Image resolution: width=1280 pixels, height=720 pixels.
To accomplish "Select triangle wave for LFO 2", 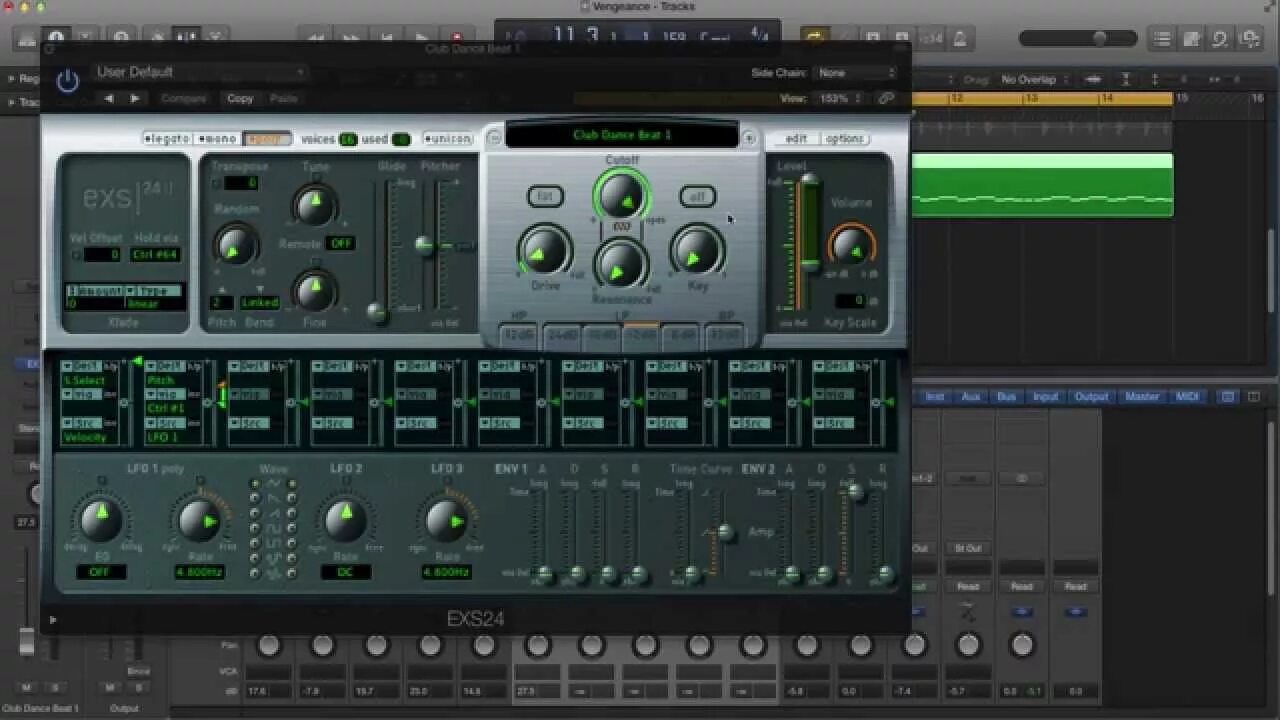I will click(x=292, y=483).
